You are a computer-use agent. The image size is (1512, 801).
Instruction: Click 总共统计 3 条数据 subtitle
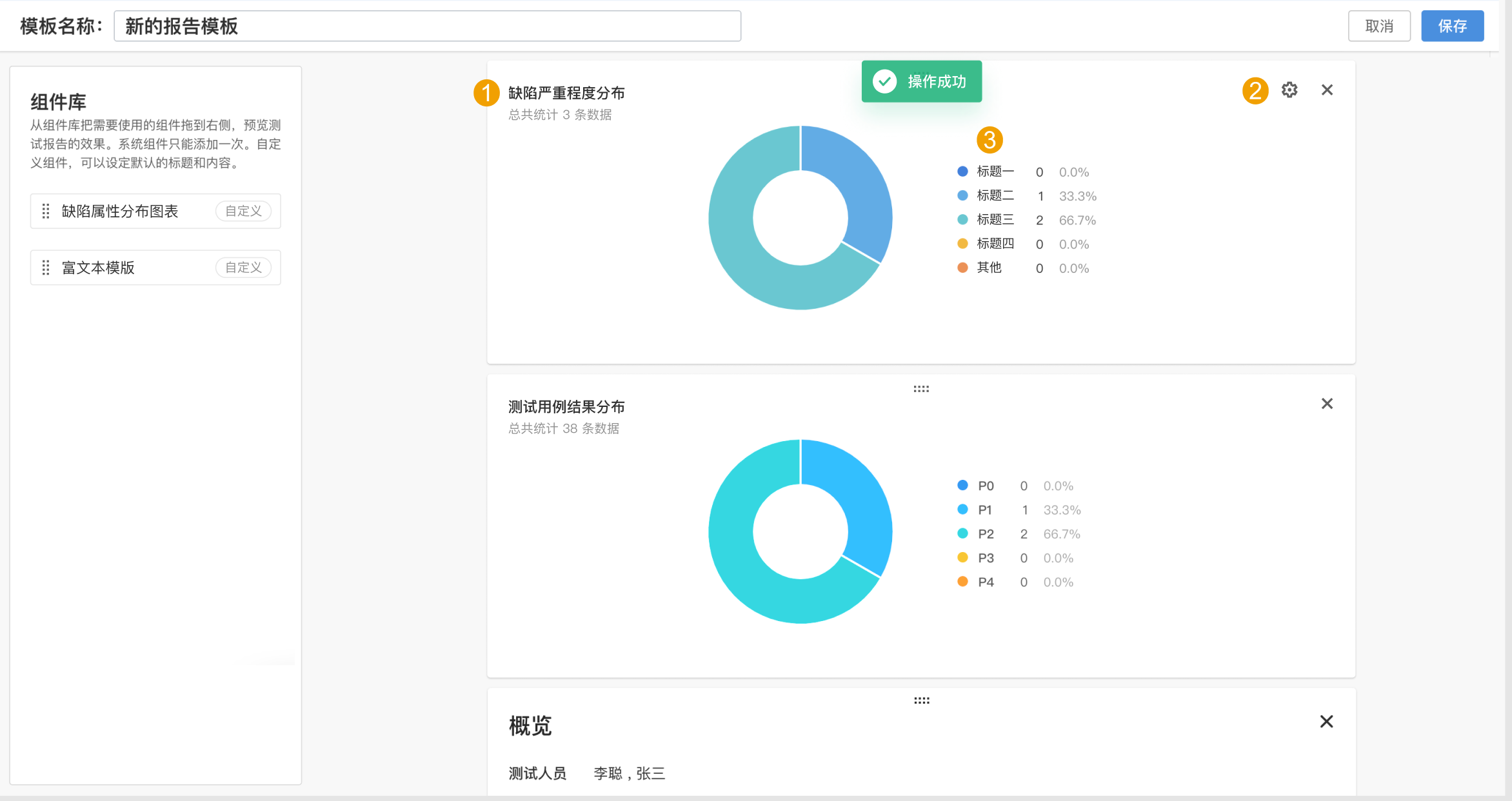pos(560,115)
